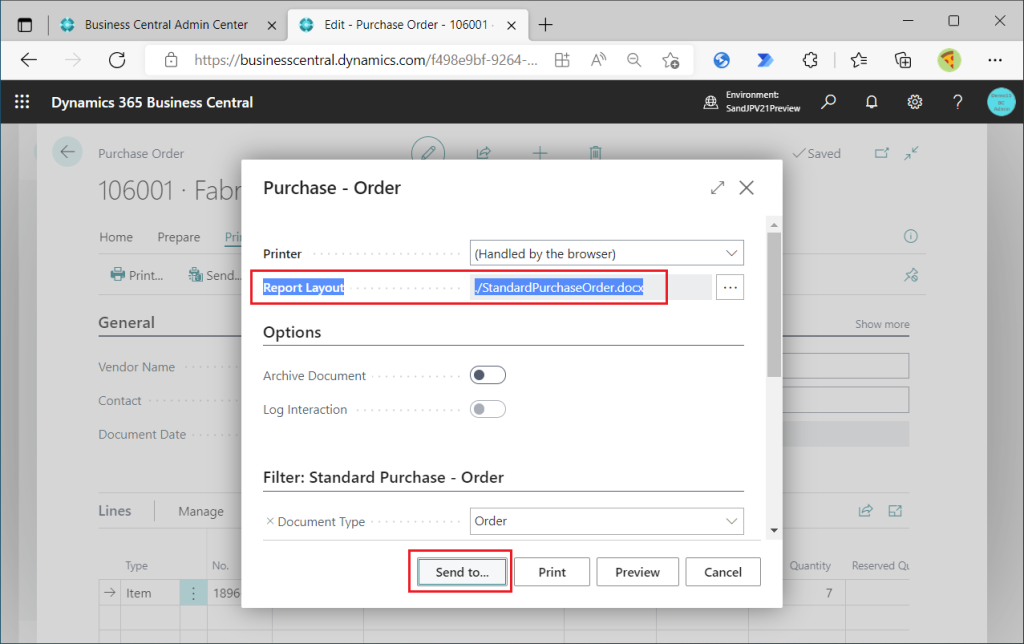Toggle the Log Interaction switch
Image resolution: width=1024 pixels, height=644 pixels.
tap(488, 410)
